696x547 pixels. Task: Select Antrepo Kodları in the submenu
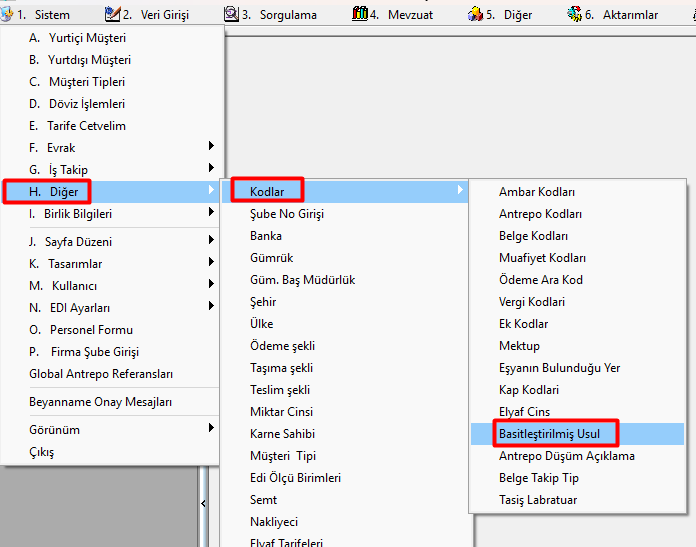[x=540, y=214]
